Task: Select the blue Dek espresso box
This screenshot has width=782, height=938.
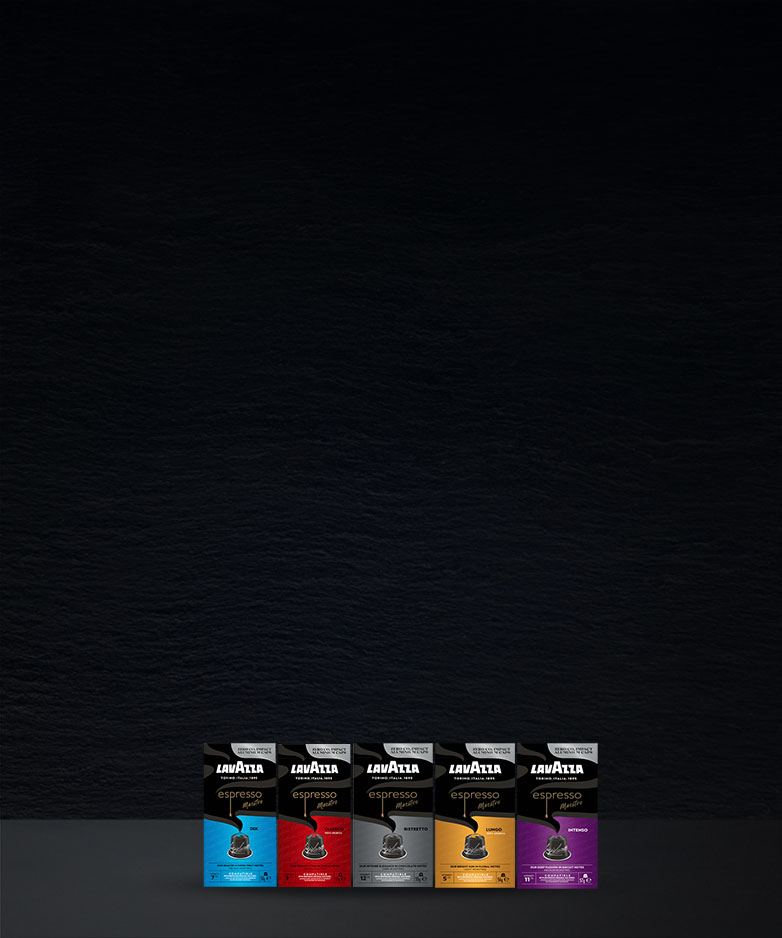Action: click(x=240, y=815)
